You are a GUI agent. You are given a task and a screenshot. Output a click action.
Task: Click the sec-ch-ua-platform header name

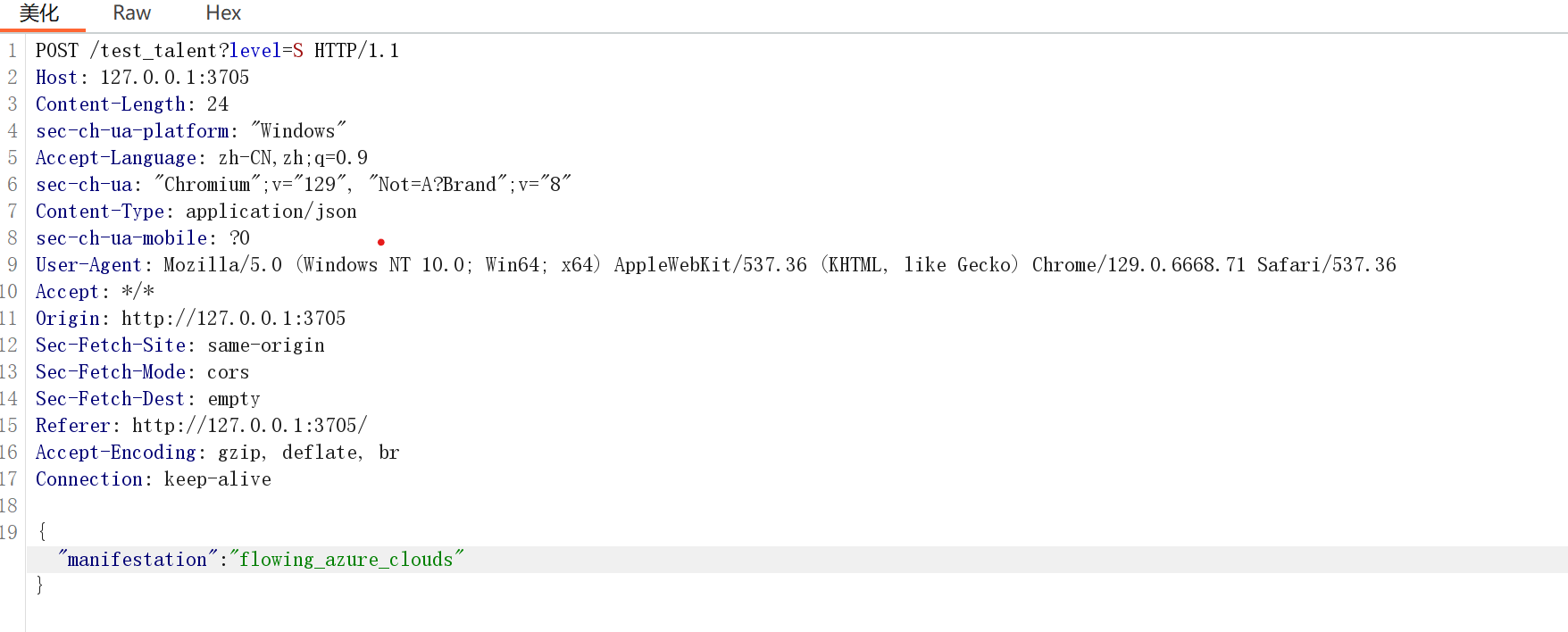coord(132,131)
